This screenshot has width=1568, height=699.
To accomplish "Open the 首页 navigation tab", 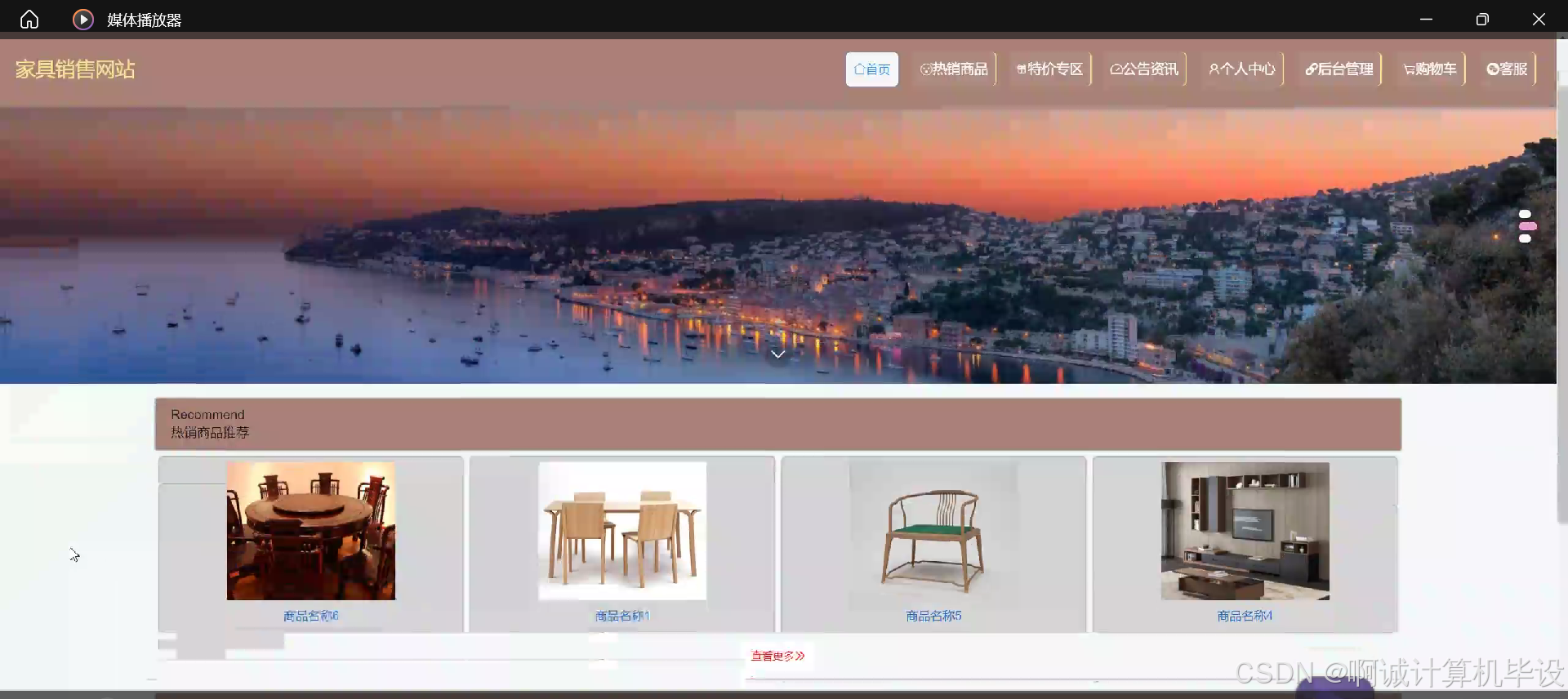I will [871, 69].
